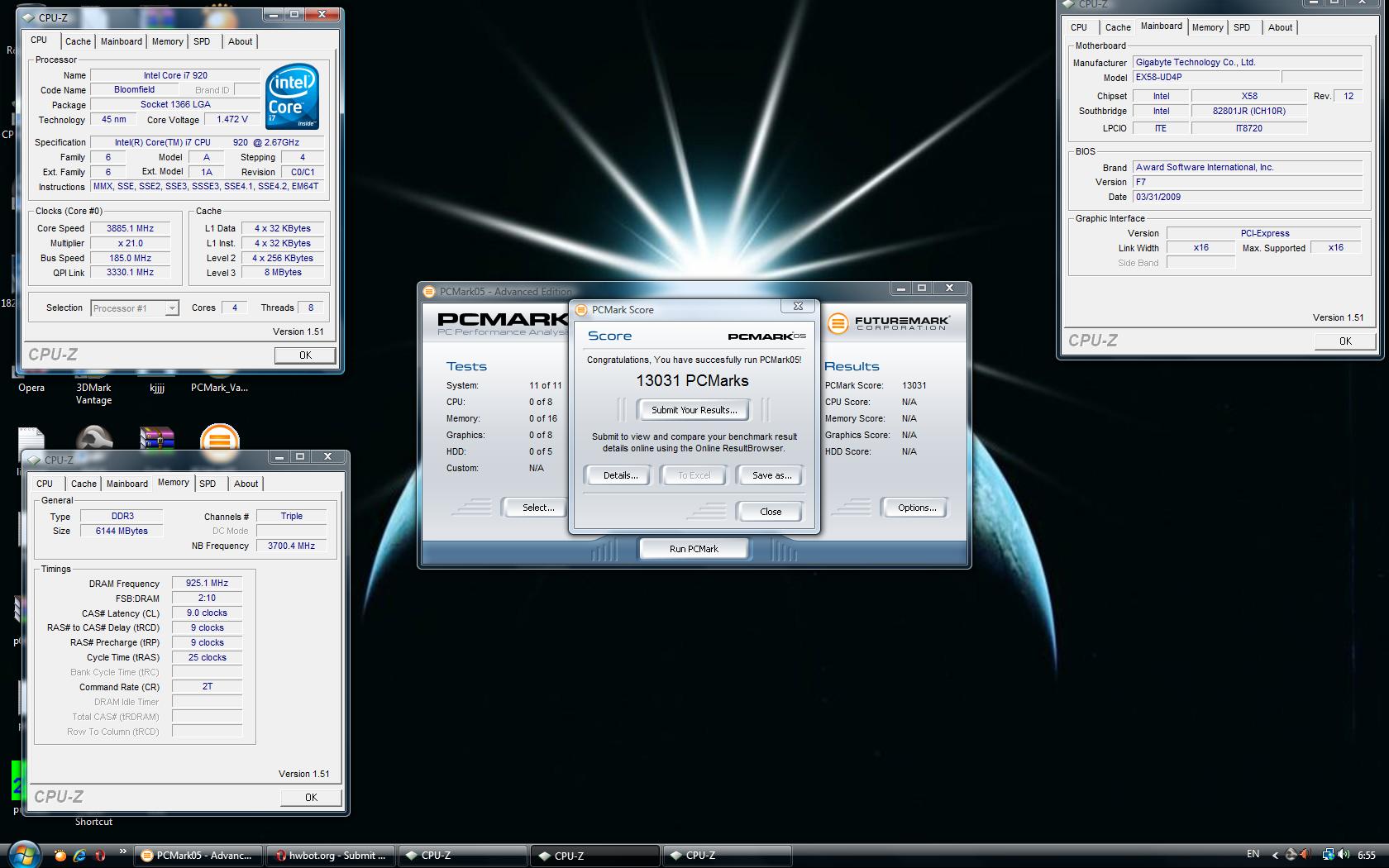This screenshot has height=868, width=1389.
Task: Open About tab in right CPU-Z window
Action: (1280, 27)
